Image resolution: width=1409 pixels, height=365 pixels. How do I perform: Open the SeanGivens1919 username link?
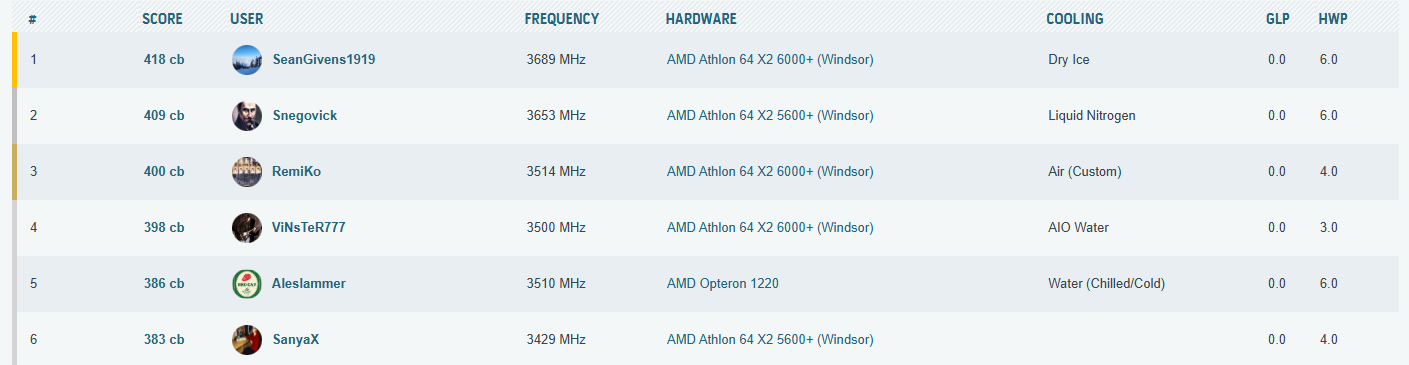click(324, 60)
